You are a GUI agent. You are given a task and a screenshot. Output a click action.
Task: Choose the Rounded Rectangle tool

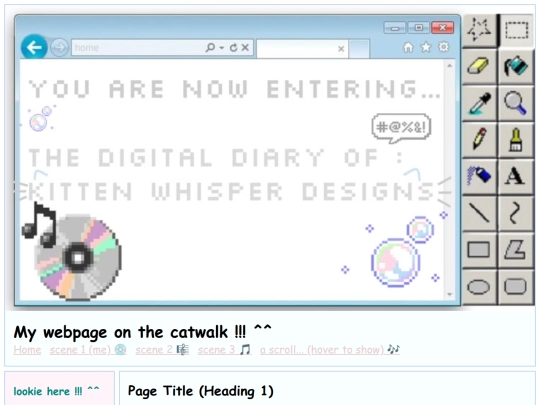point(516,287)
